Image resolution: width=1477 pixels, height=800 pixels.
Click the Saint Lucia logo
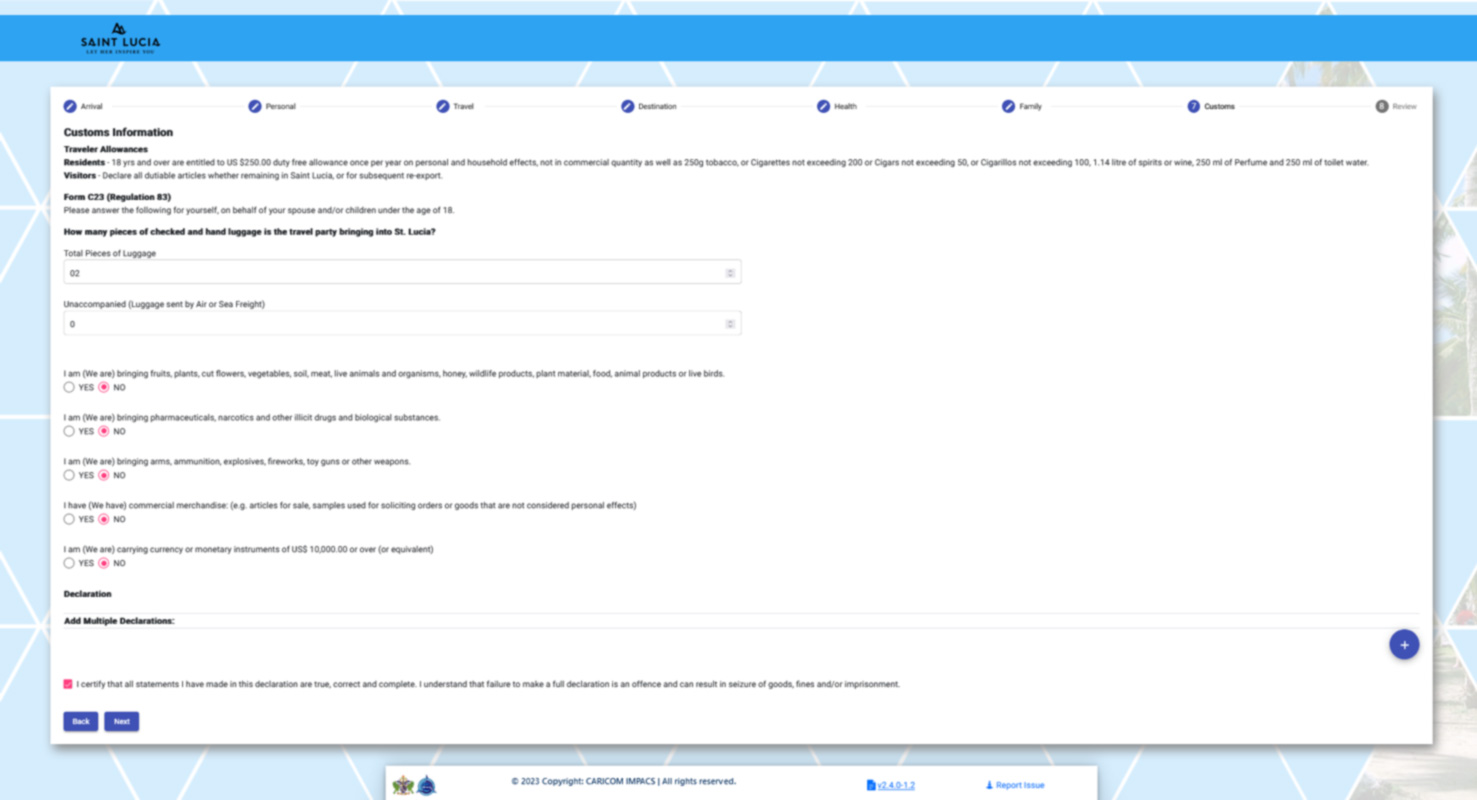(x=120, y=38)
